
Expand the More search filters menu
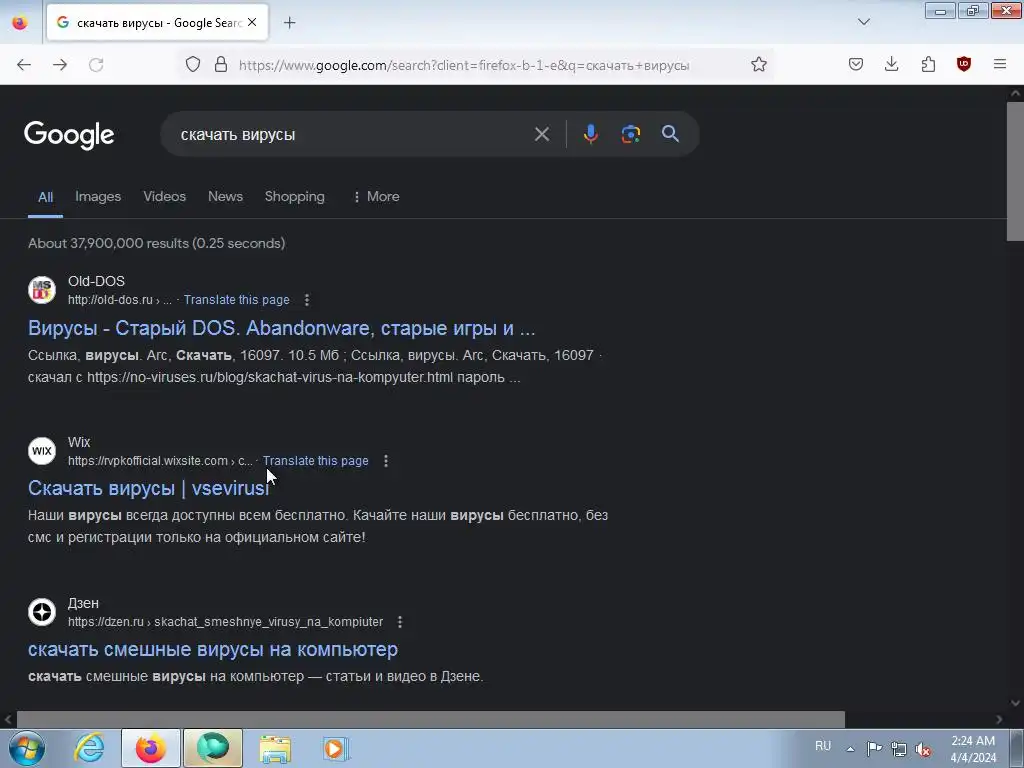tap(376, 197)
